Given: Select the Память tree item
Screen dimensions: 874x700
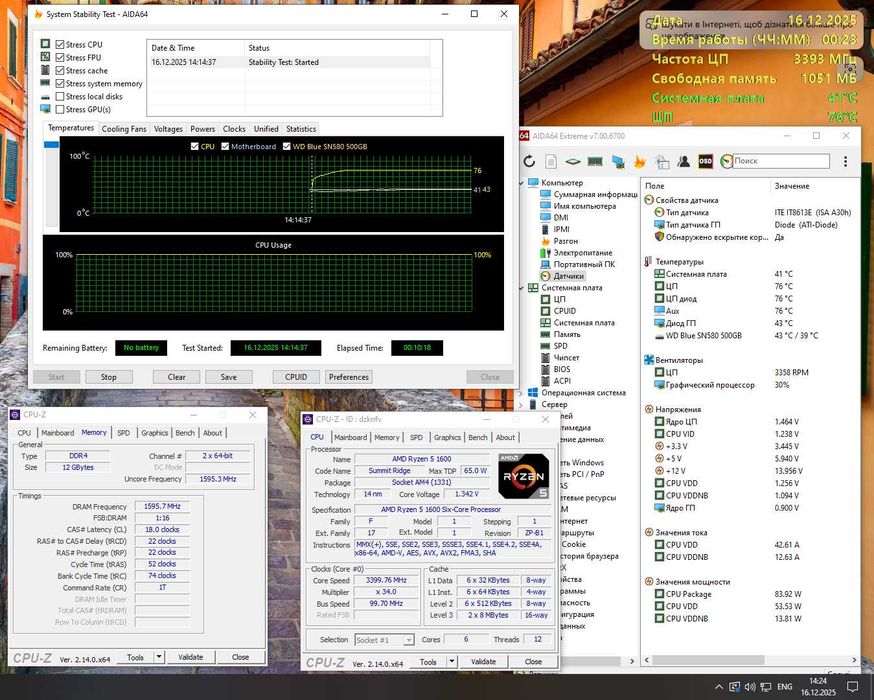Looking at the screenshot, I should (x=567, y=334).
